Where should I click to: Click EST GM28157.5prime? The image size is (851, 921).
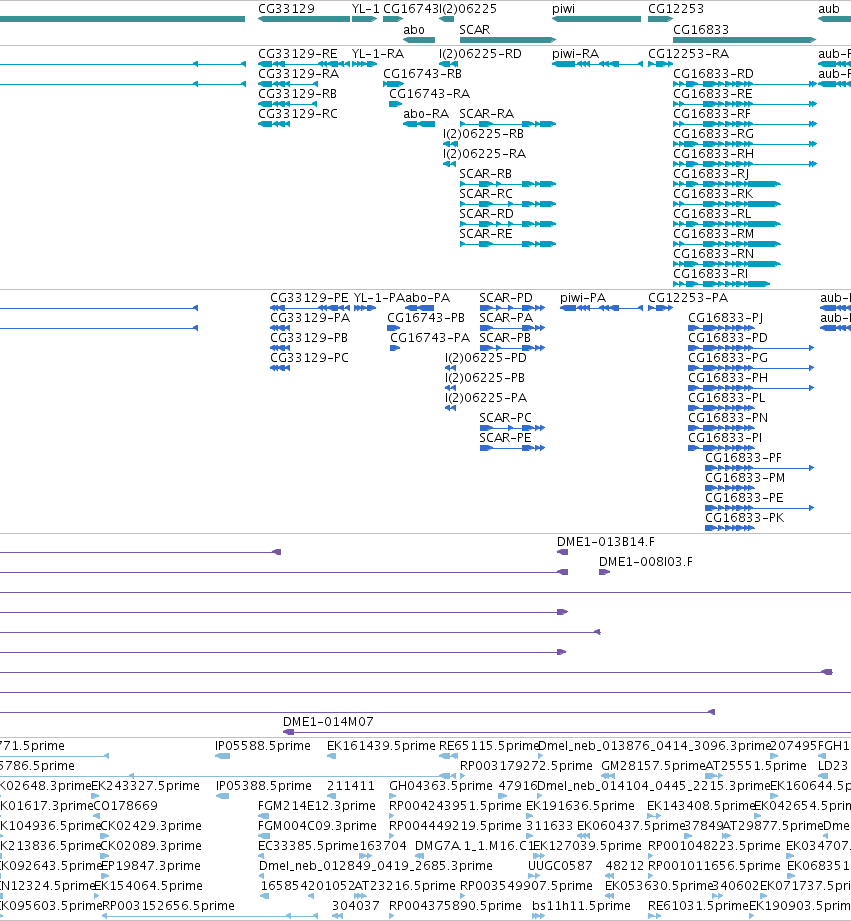[652, 766]
